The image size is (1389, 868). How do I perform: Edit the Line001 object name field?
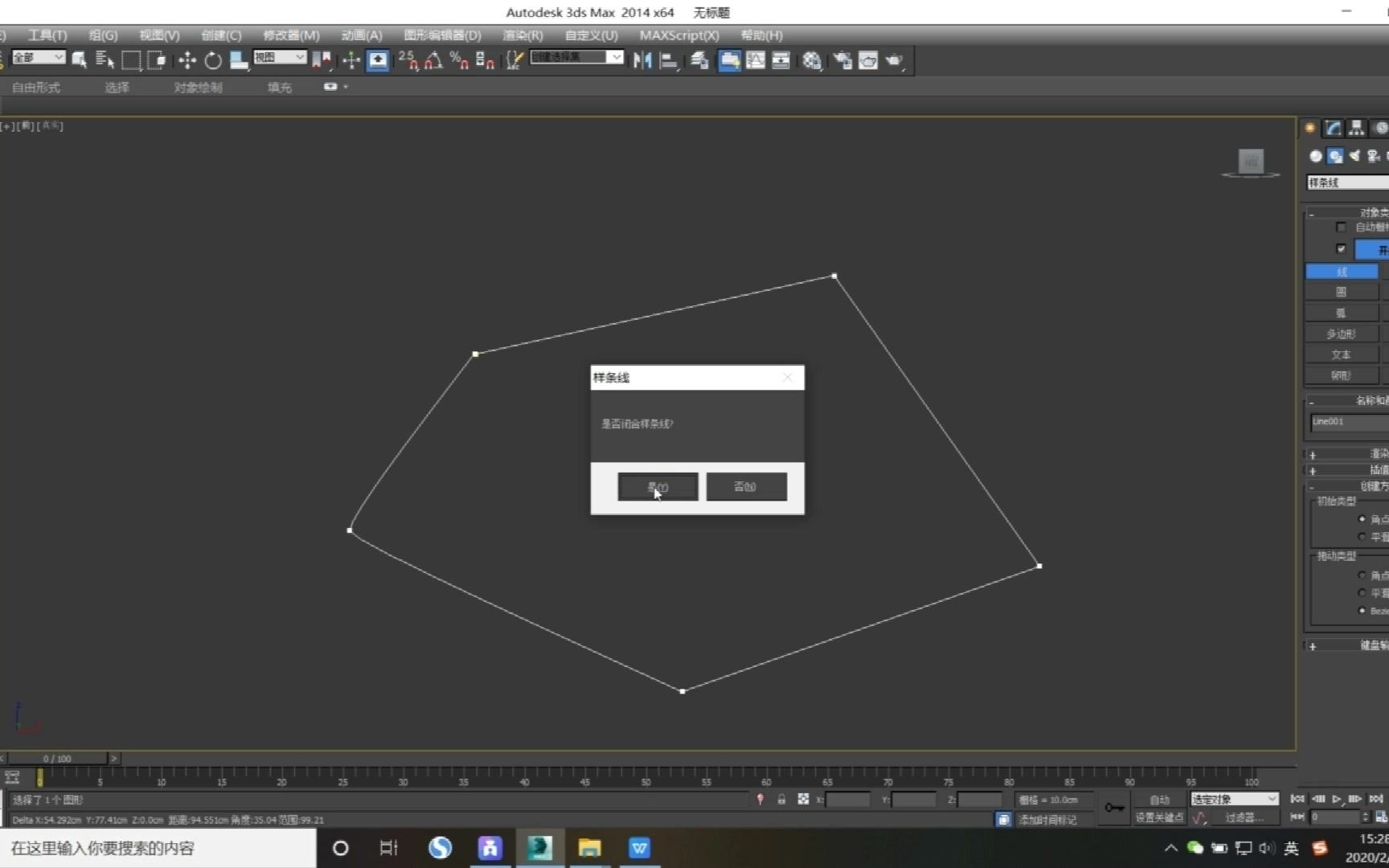point(1350,422)
